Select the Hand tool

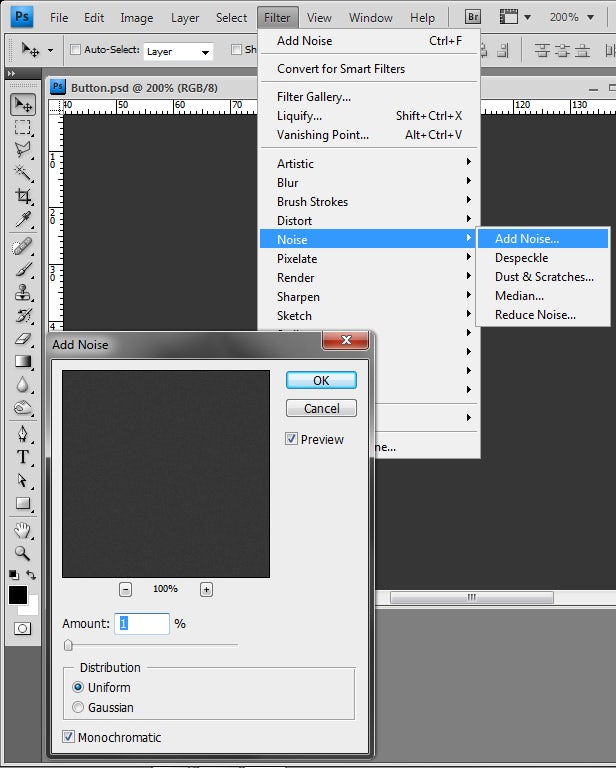[x=23, y=530]
